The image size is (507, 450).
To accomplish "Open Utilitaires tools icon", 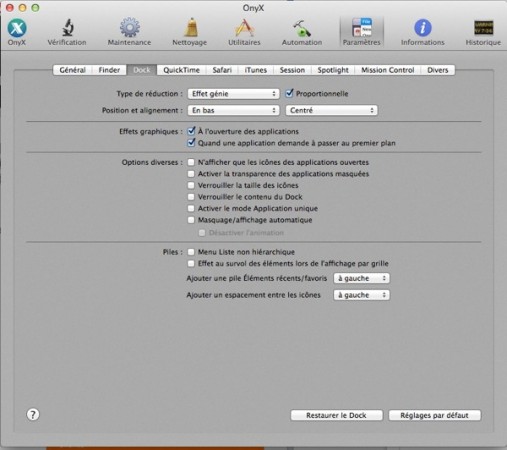I will click(x=244, y=32).
